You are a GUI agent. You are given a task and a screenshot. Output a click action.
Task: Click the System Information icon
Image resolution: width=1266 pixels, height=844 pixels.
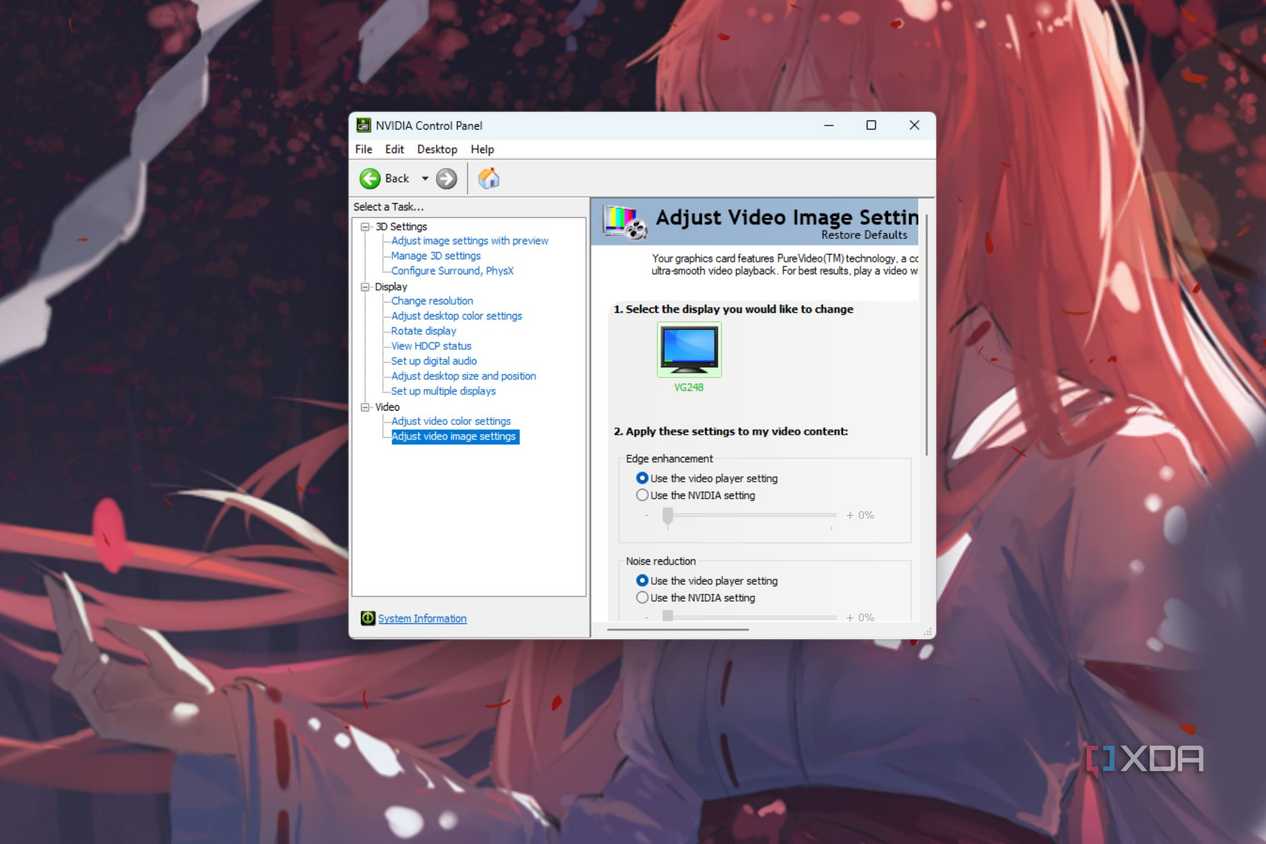point(367,618)
